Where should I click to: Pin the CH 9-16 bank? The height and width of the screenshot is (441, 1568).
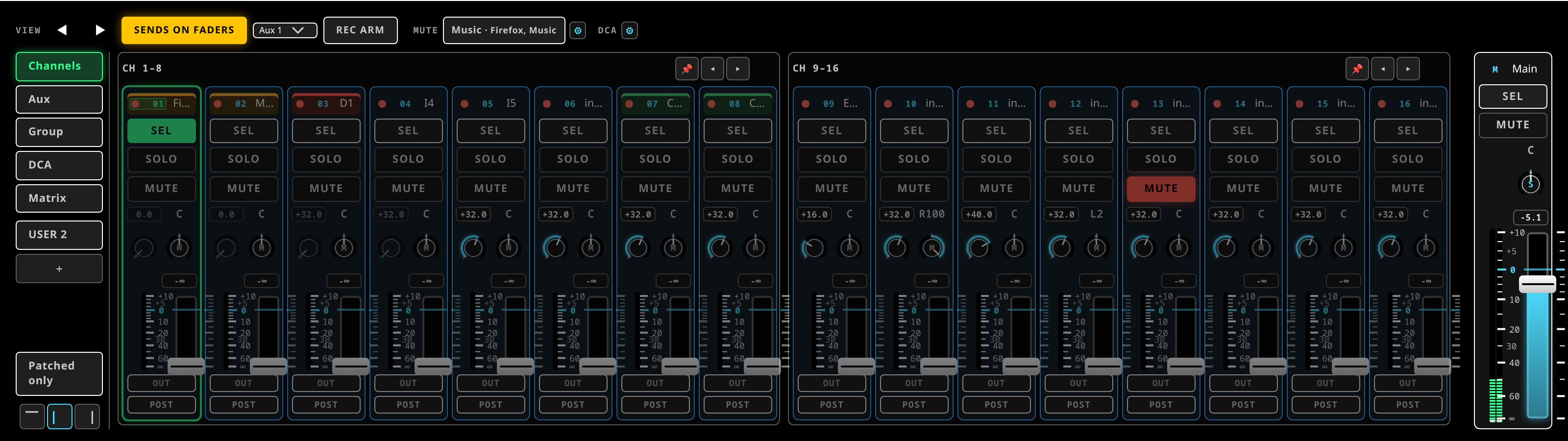1357,69
